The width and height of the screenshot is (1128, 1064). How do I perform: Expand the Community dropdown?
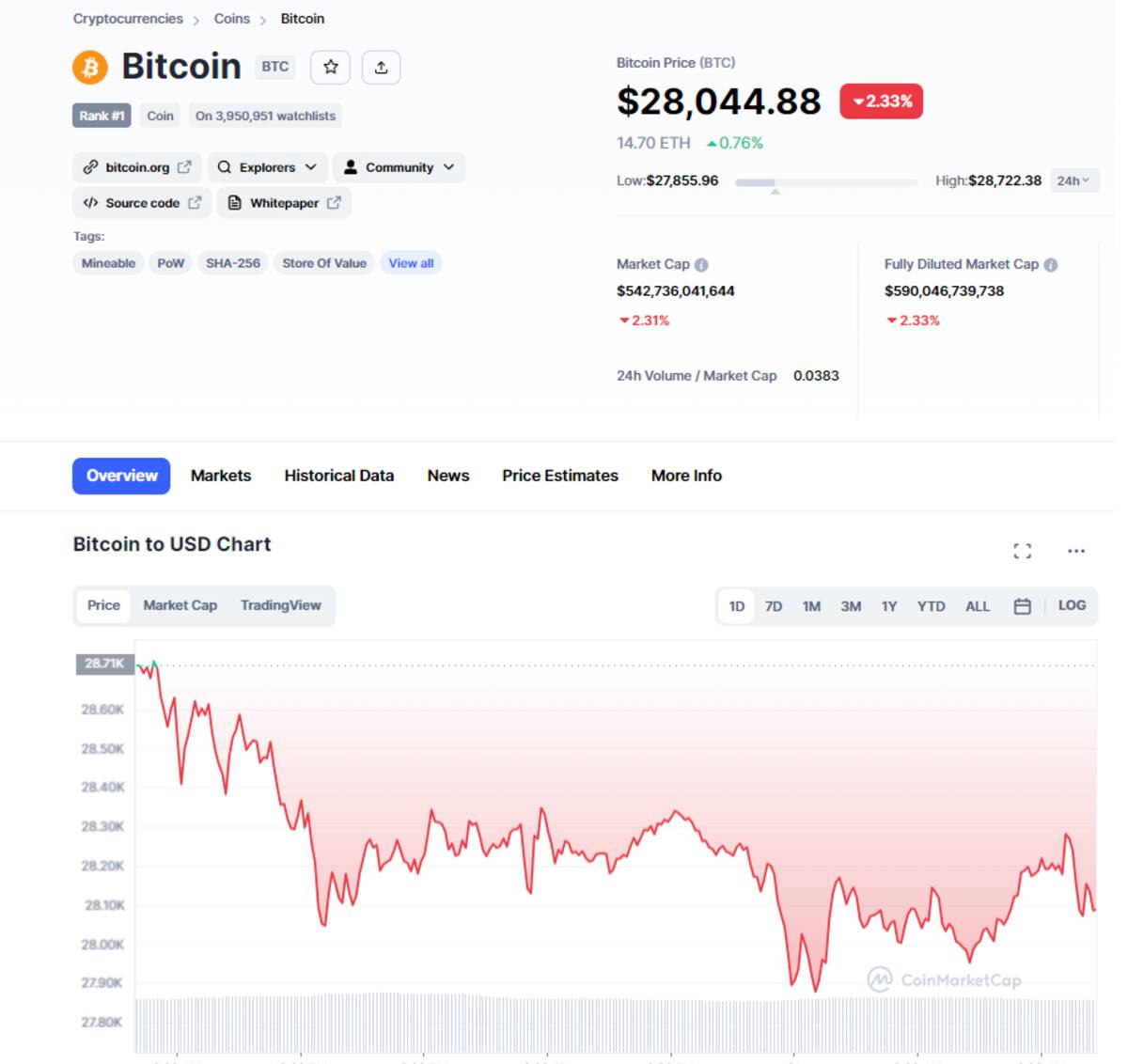click(399, 167)
